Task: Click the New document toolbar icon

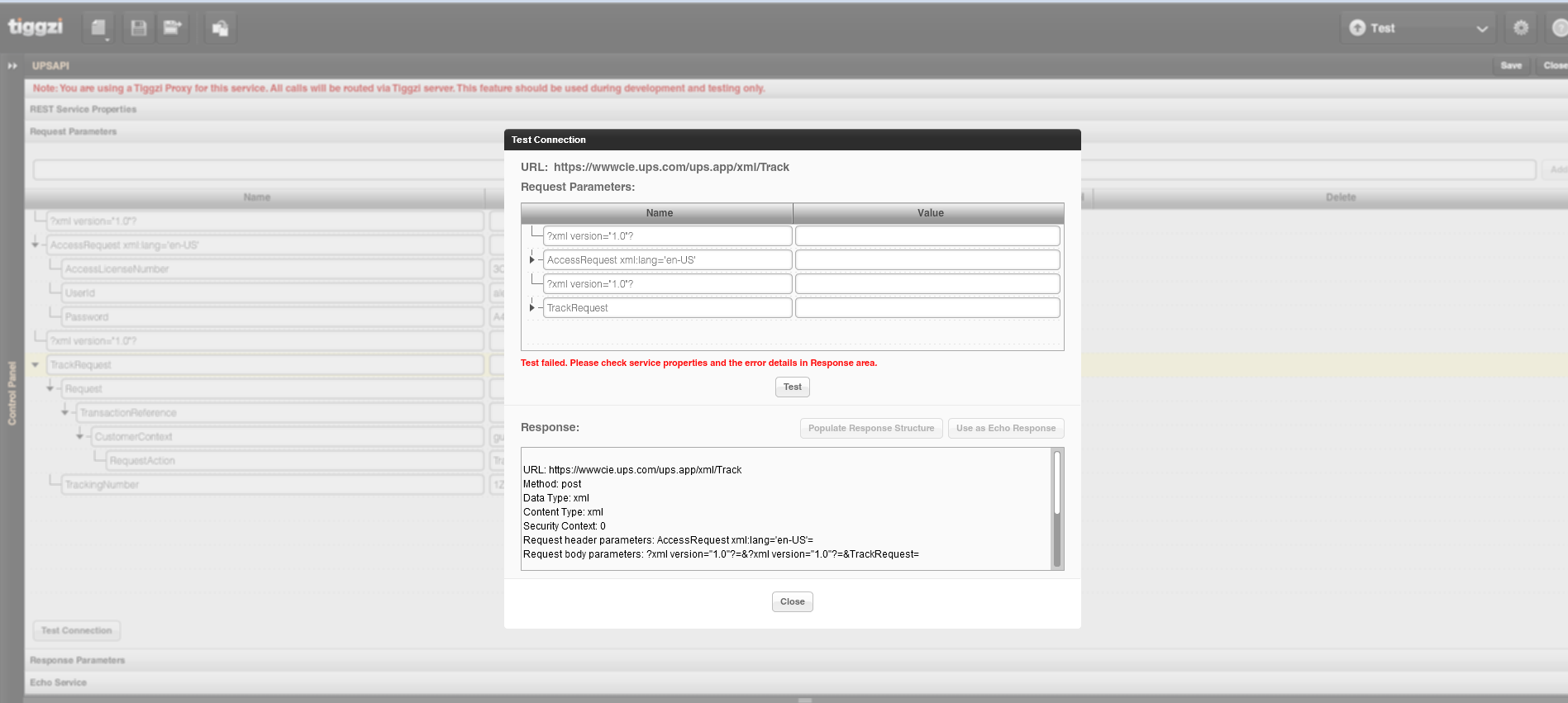Action: tap(98, 28)
